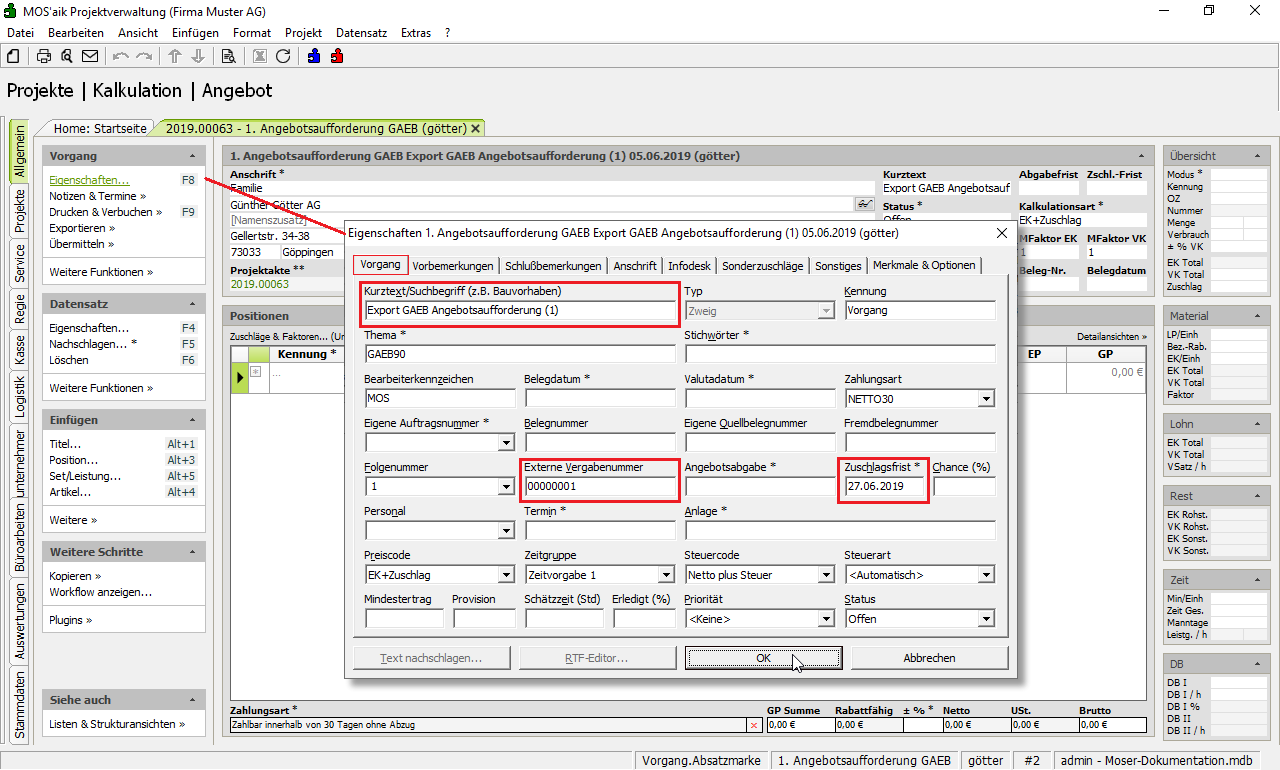The image size is (1280, 770).
Task: Confirm dialog with OK button
Action: coord(763,658)
